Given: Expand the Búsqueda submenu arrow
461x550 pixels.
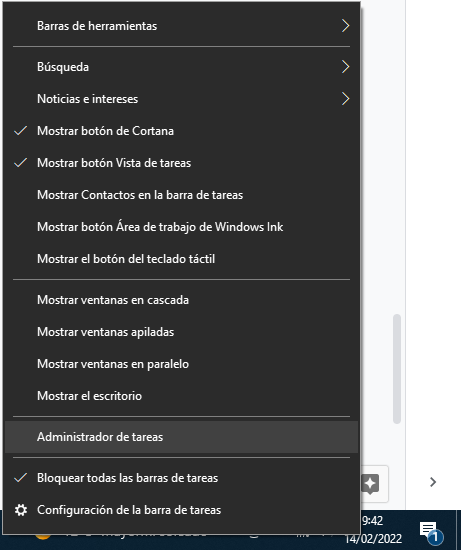Looking at the screenshot, I should click(x=346, y=67).
